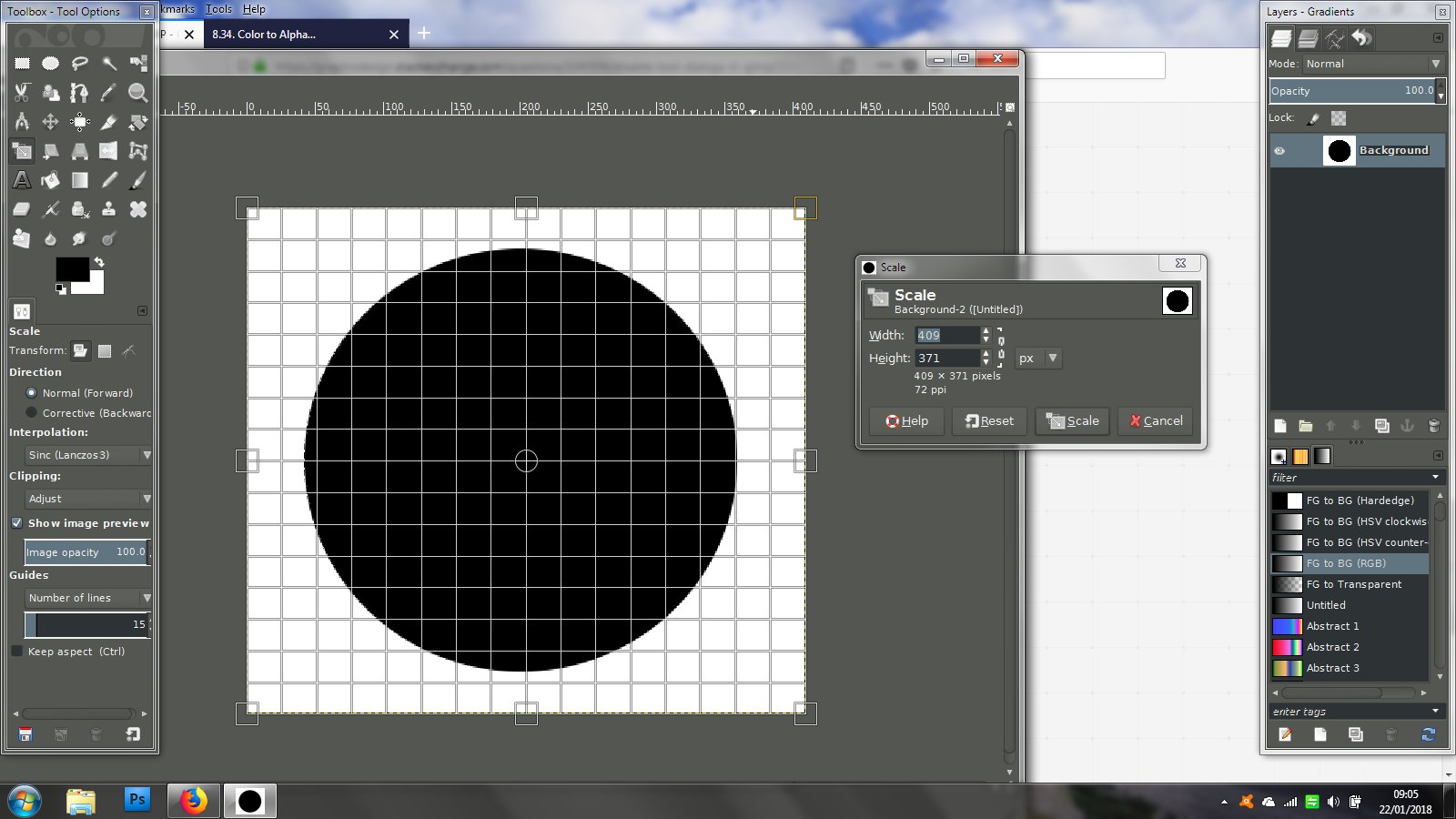Click the Scale button in Scale dialog

pyautogui.click(x=1073, y=421)
